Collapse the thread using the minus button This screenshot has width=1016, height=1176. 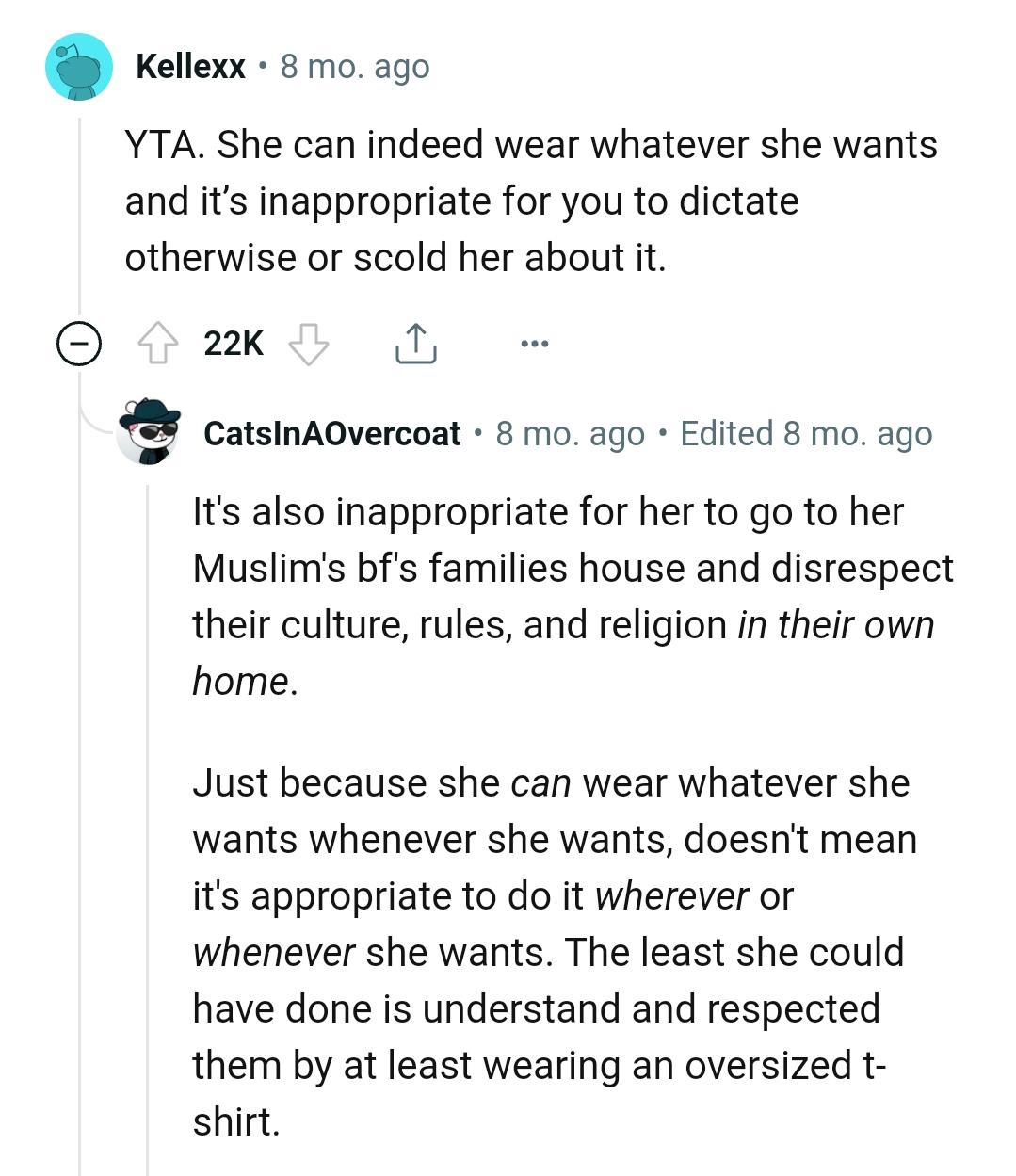[x=79, y=343]
